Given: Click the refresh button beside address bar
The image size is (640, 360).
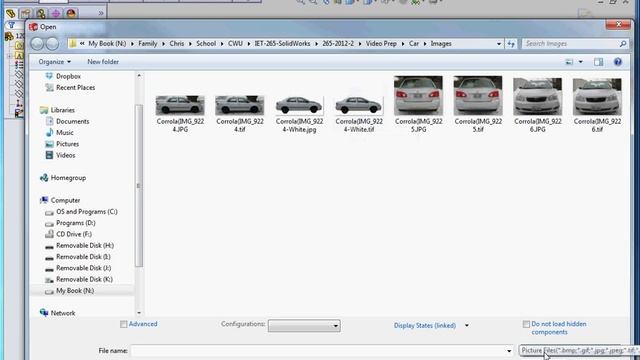Looking at the screenshot, I should 511,44.
